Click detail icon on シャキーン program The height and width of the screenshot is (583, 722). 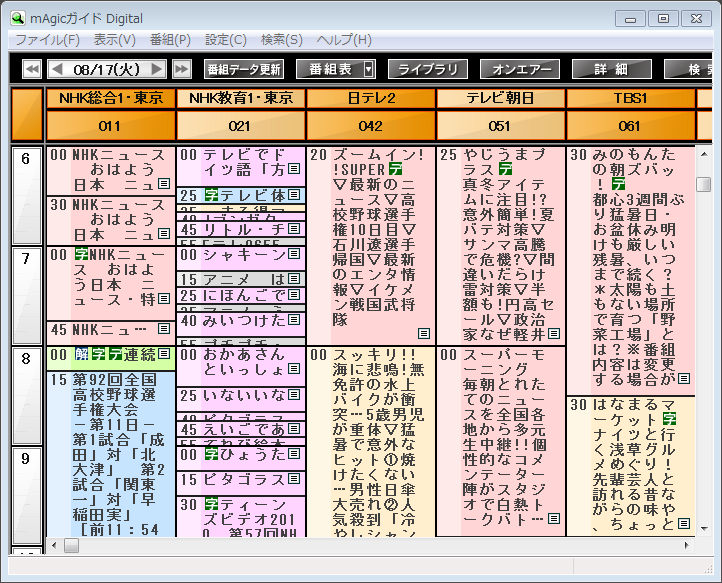pyautogui.click(x=294, y=255)
